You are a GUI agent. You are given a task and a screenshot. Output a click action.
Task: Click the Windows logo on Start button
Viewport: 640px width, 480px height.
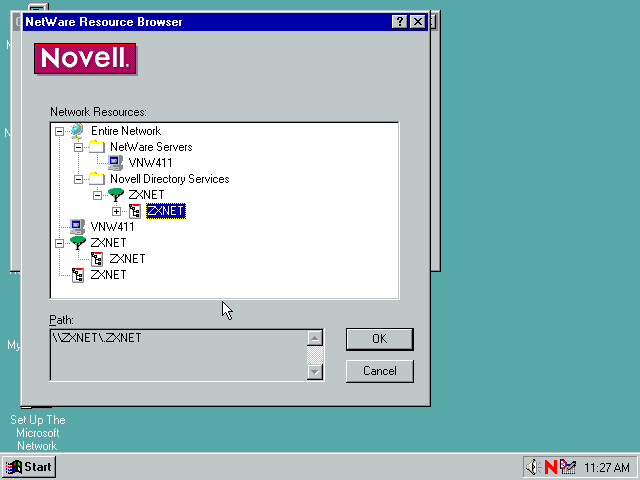tap(13, 467)
